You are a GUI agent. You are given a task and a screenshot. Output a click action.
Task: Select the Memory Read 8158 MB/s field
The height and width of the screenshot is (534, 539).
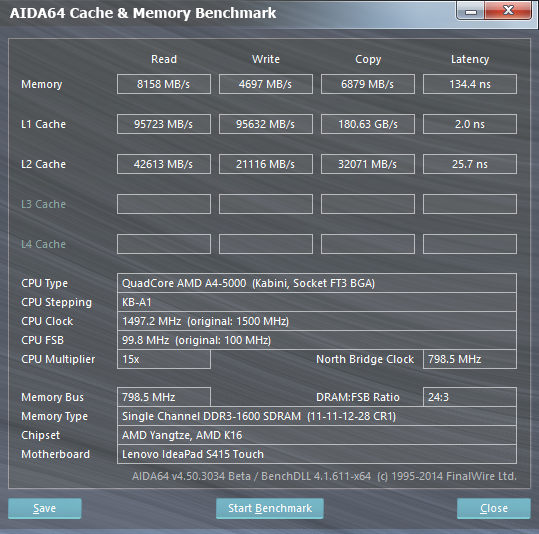(164, 84)
